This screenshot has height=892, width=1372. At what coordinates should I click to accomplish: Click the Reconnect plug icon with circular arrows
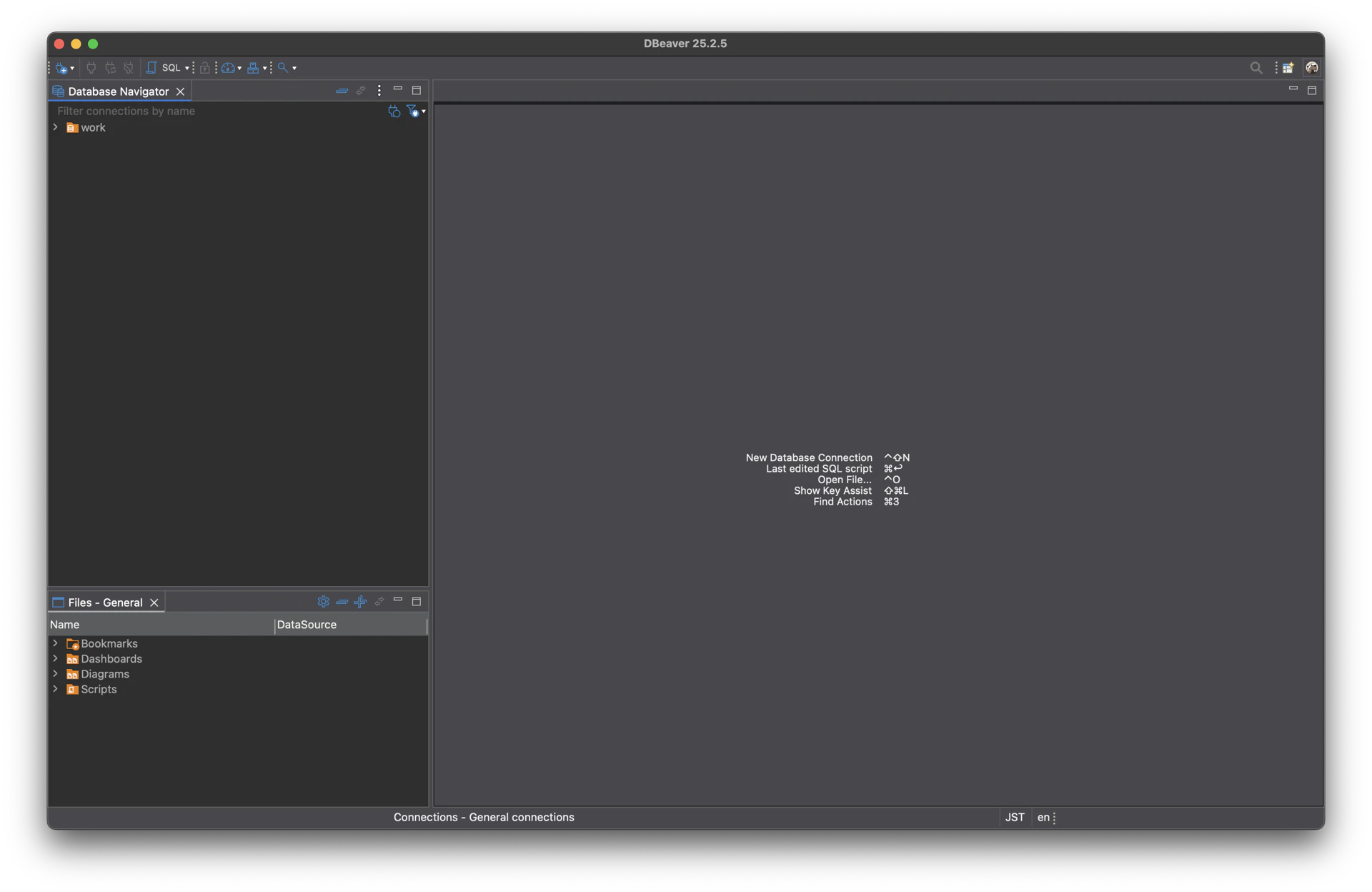pyautogui.click(x=110, y=68)
